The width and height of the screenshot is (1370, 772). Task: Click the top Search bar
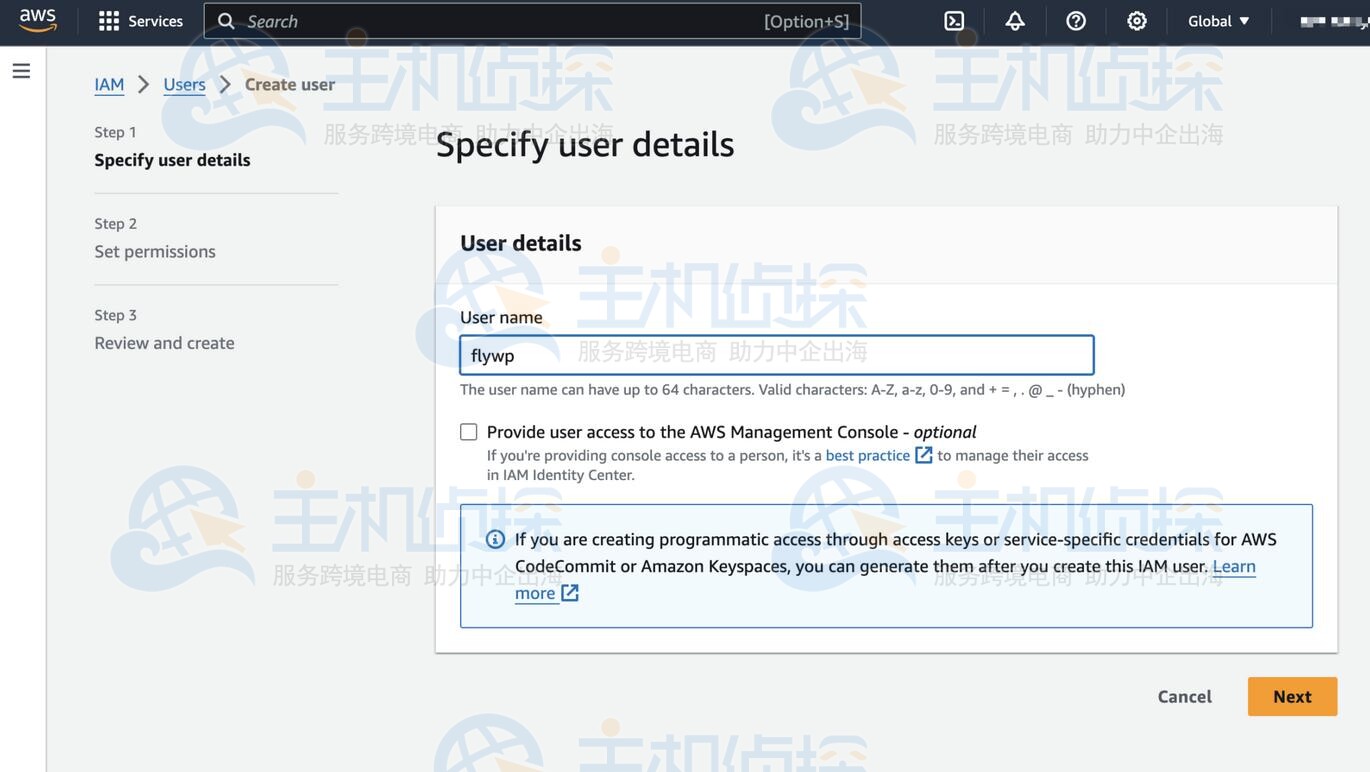pyautogui.click(x=532, y=21)
